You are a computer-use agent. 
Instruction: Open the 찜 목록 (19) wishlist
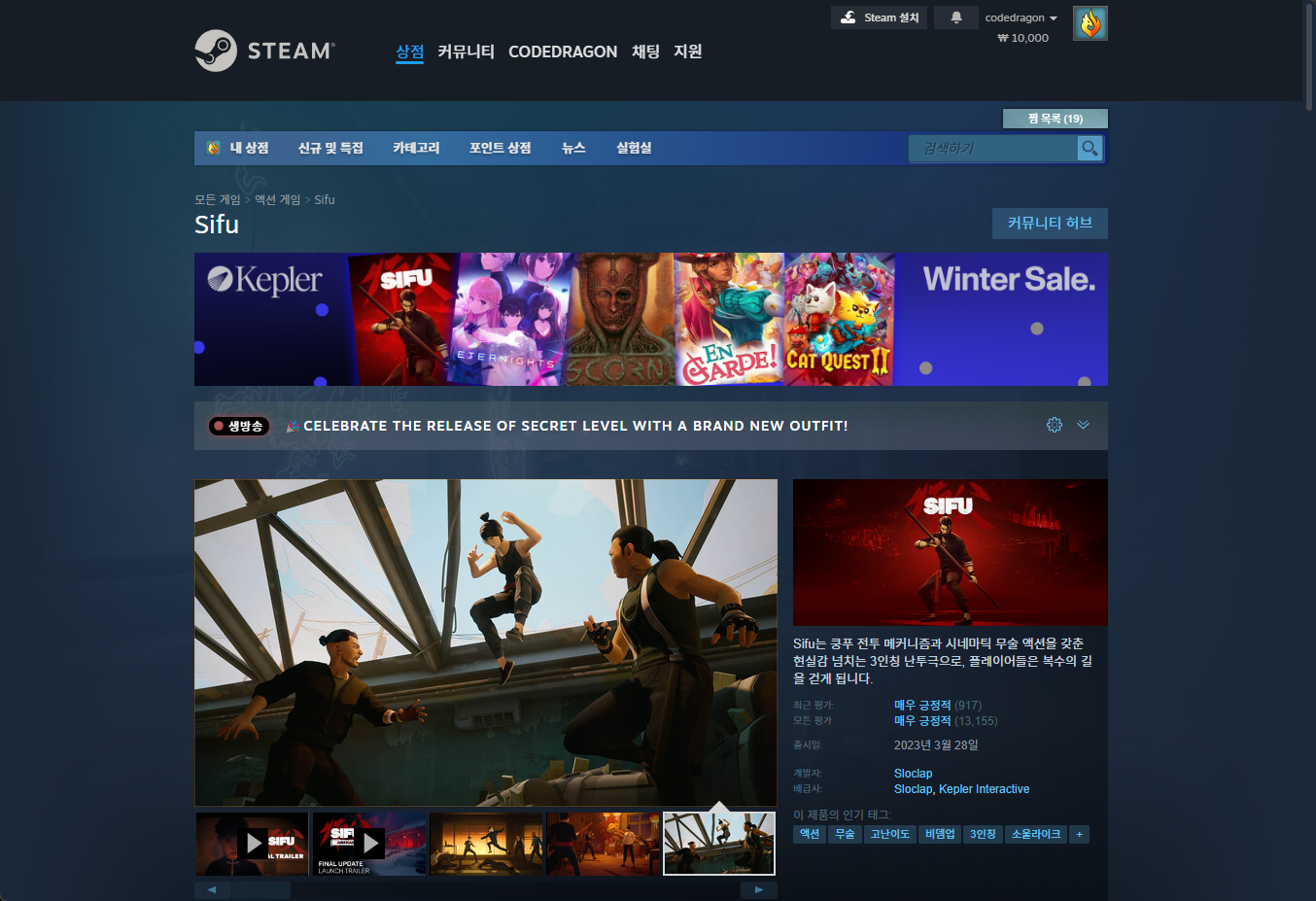point(1056,119)
